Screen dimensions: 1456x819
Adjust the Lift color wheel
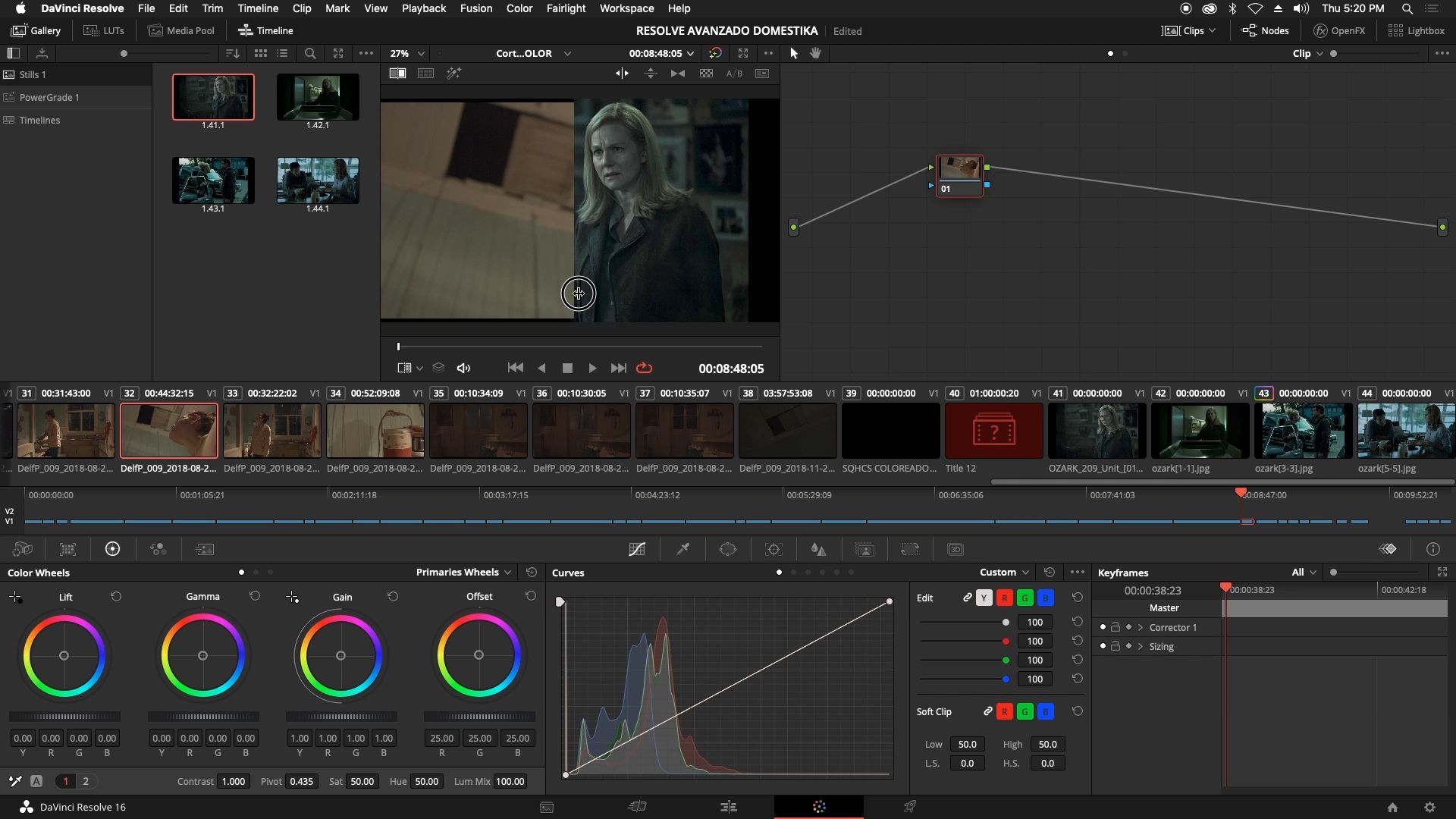(x=64, y=655)
